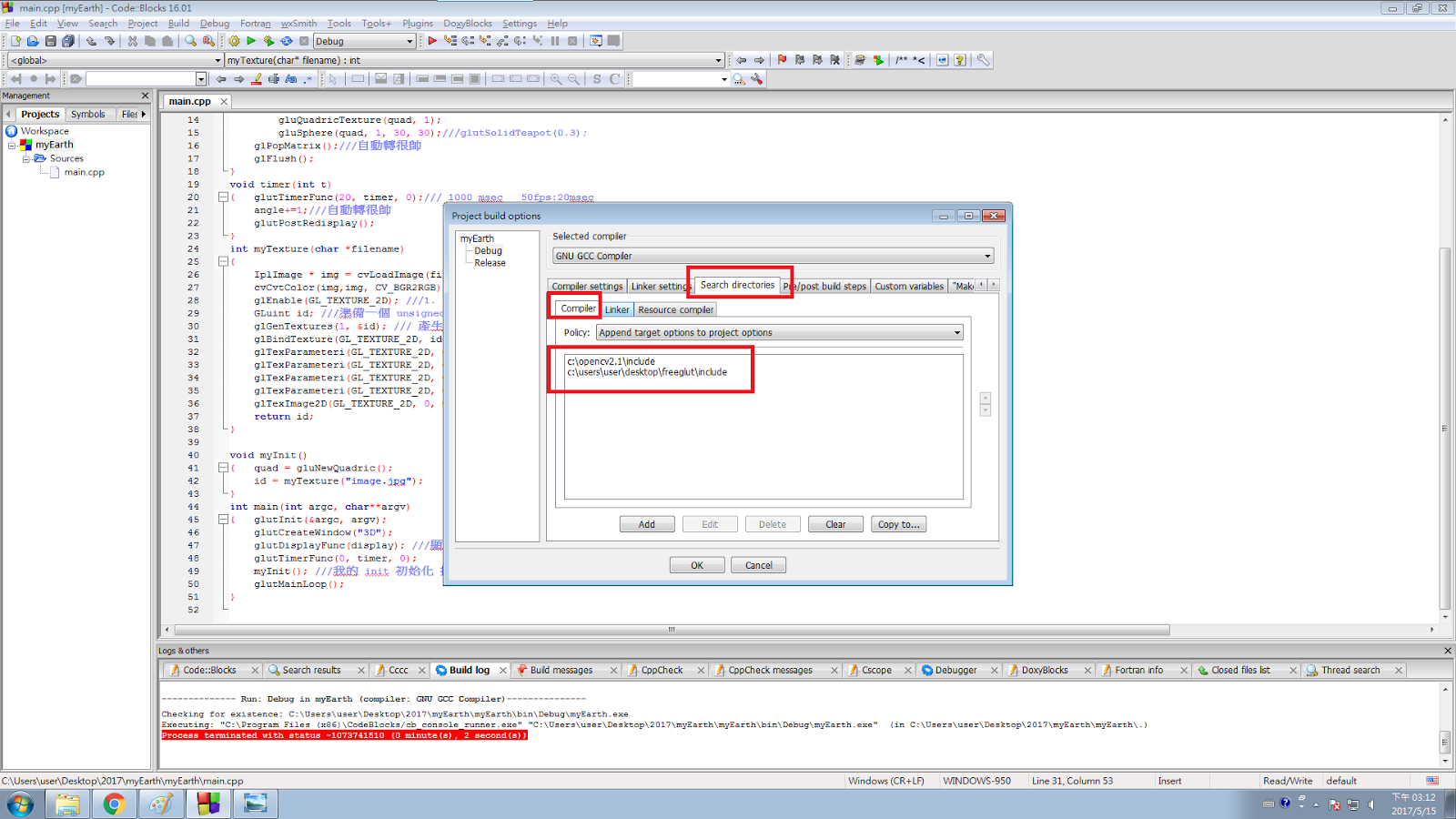Click the DoxyBlocks block comment icon

901,60
